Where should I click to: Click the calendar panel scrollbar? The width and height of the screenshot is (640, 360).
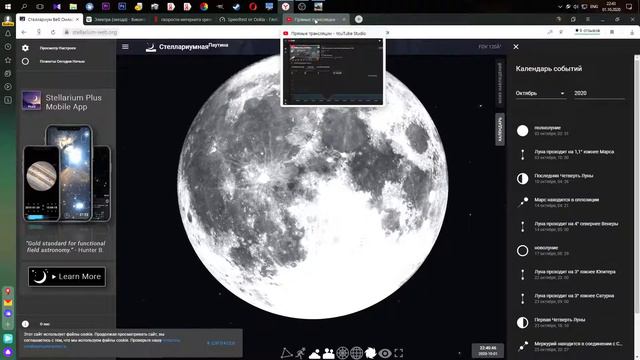tap(637, 184)
